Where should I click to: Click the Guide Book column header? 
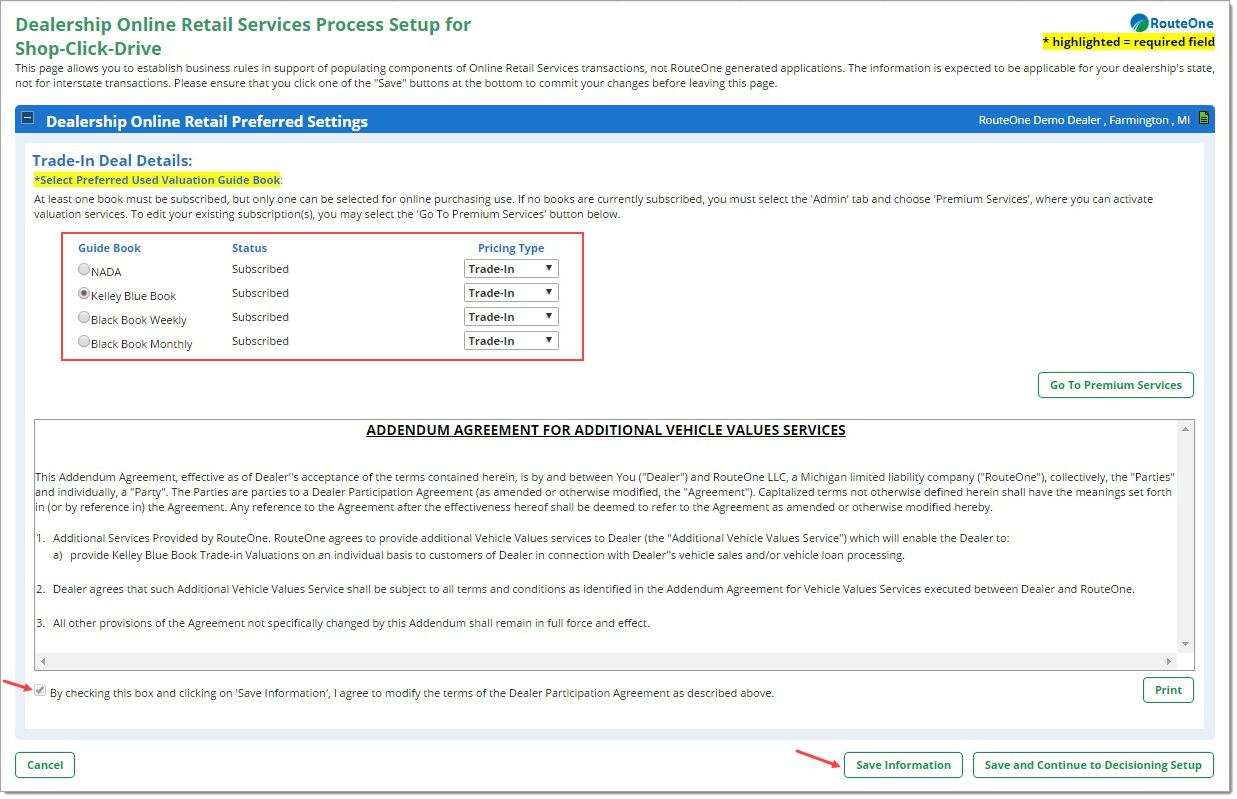tap(109, 248)
